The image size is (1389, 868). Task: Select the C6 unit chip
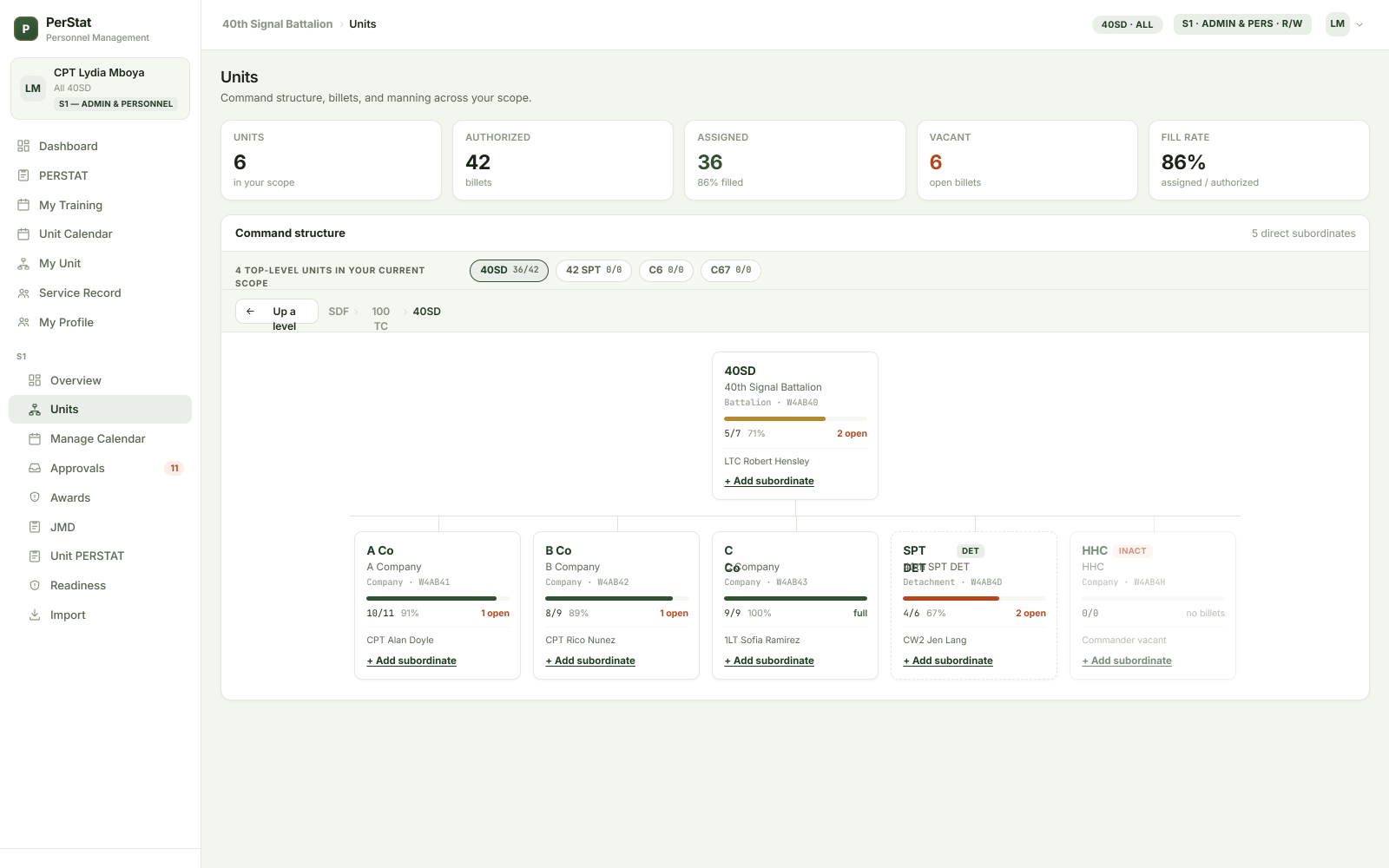click(666, 271)
